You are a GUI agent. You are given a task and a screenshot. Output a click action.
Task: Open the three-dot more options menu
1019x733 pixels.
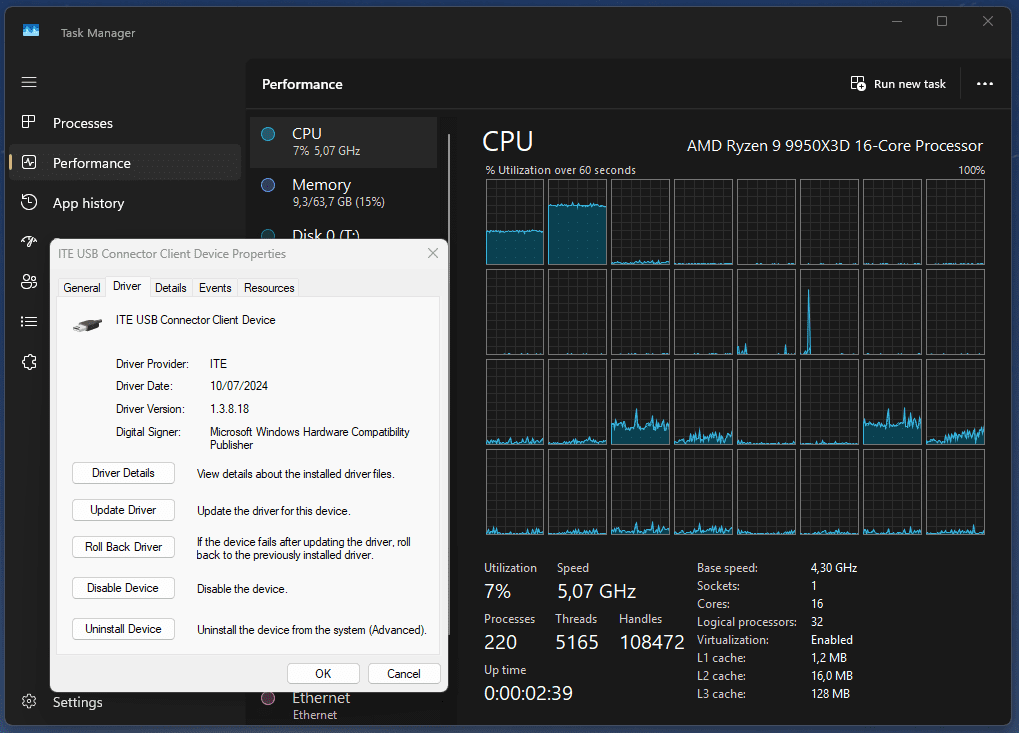[985, 84]
